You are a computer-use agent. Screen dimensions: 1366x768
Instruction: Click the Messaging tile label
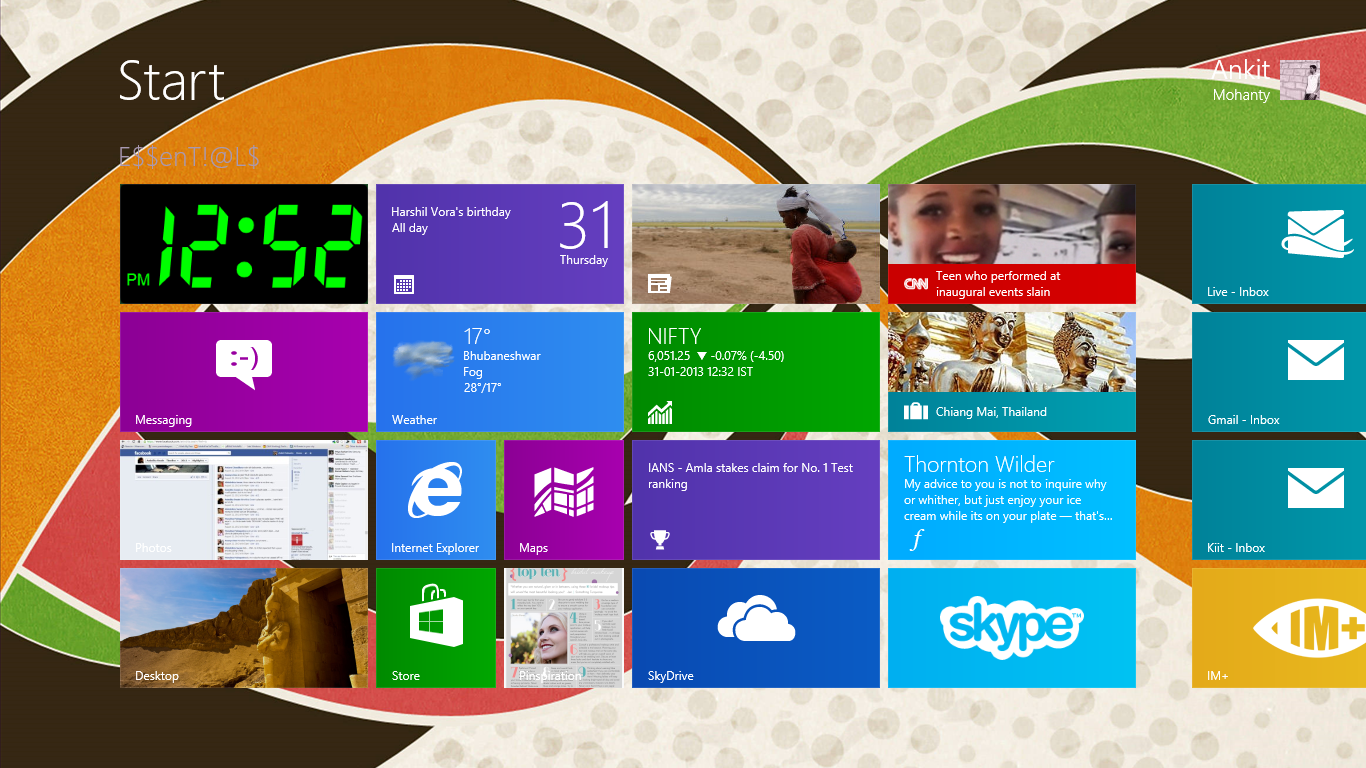point(163,420)
